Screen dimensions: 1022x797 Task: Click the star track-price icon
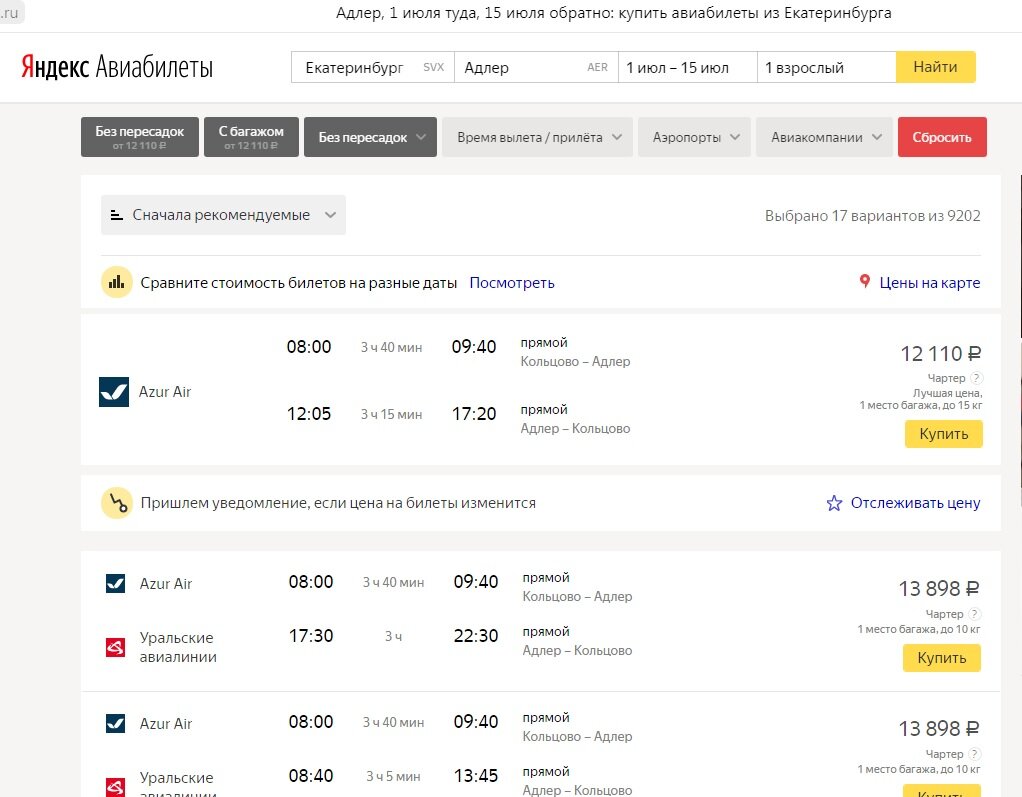pyautogui.click(x=834, y=503)
